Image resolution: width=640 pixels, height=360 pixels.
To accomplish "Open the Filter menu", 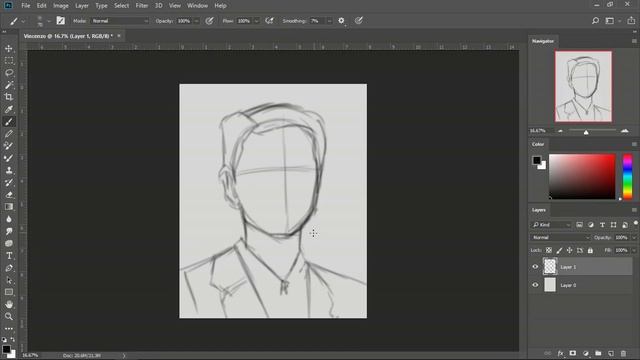I will pos(142,6).
